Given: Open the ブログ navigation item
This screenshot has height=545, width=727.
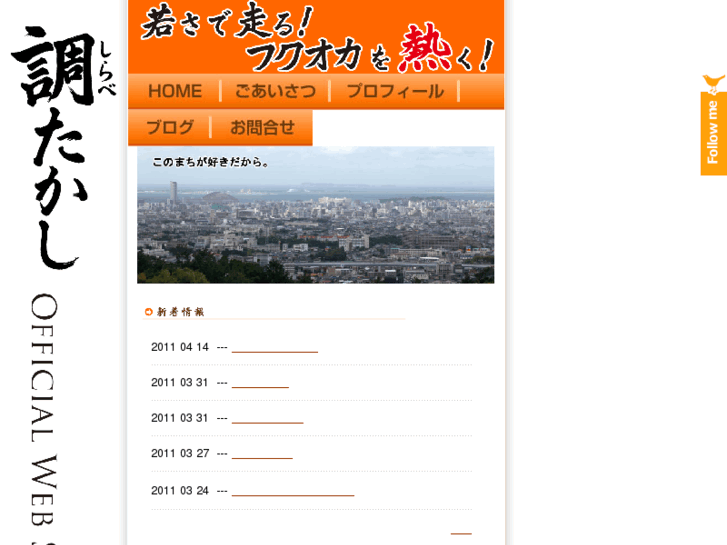Looking at the screenshot, I should coord(170,128).
